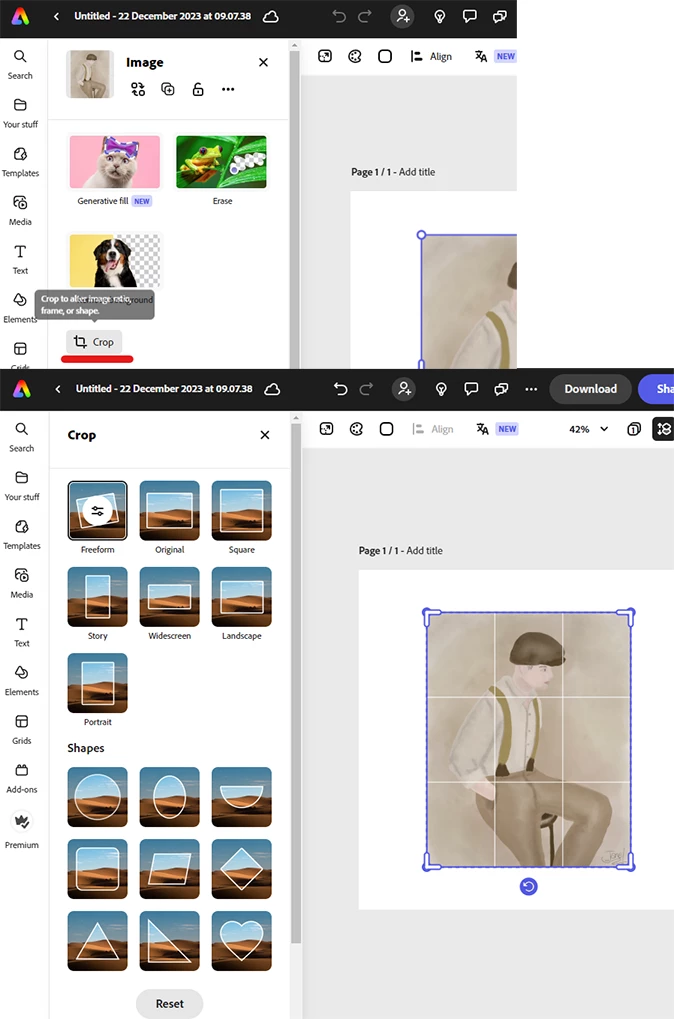Choose the parallelogram crop shape

pyautogui.click(x=170, y=869)
